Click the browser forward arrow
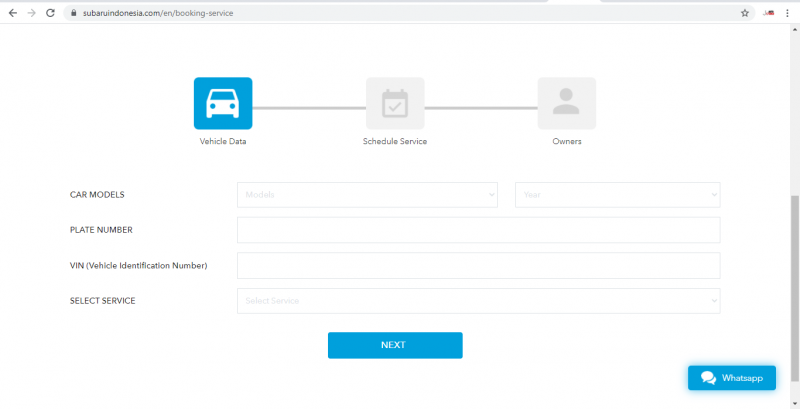 [x=32, y=13]
